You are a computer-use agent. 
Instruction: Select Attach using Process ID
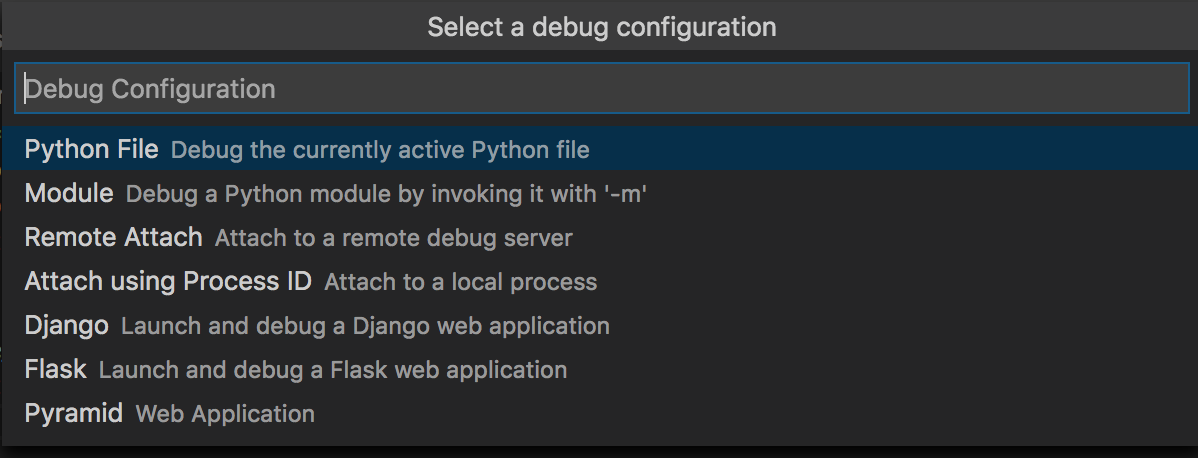[x=168, y=282]
